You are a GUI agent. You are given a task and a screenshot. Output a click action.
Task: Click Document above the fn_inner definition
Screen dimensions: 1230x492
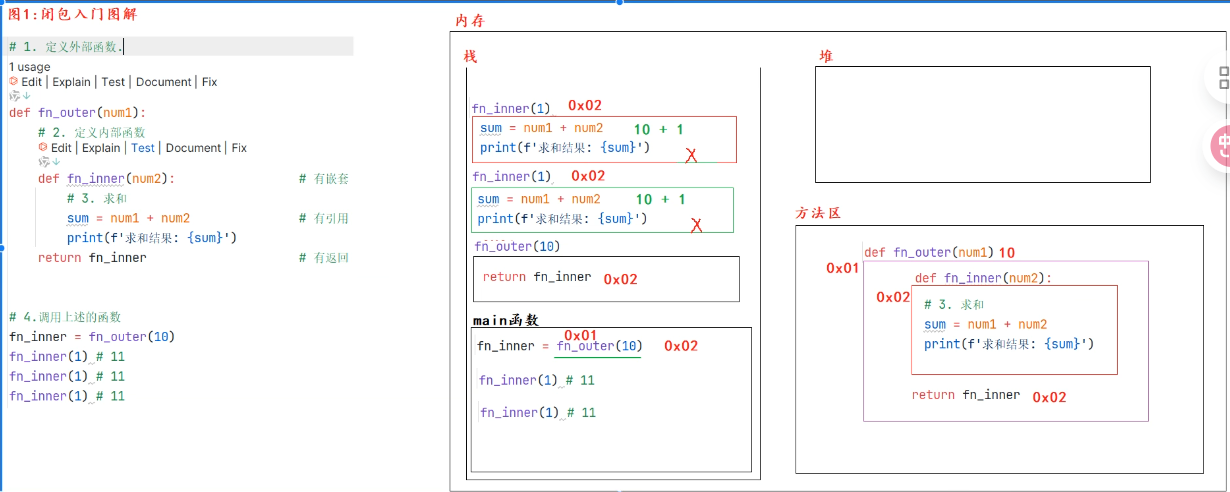[193, 148]
